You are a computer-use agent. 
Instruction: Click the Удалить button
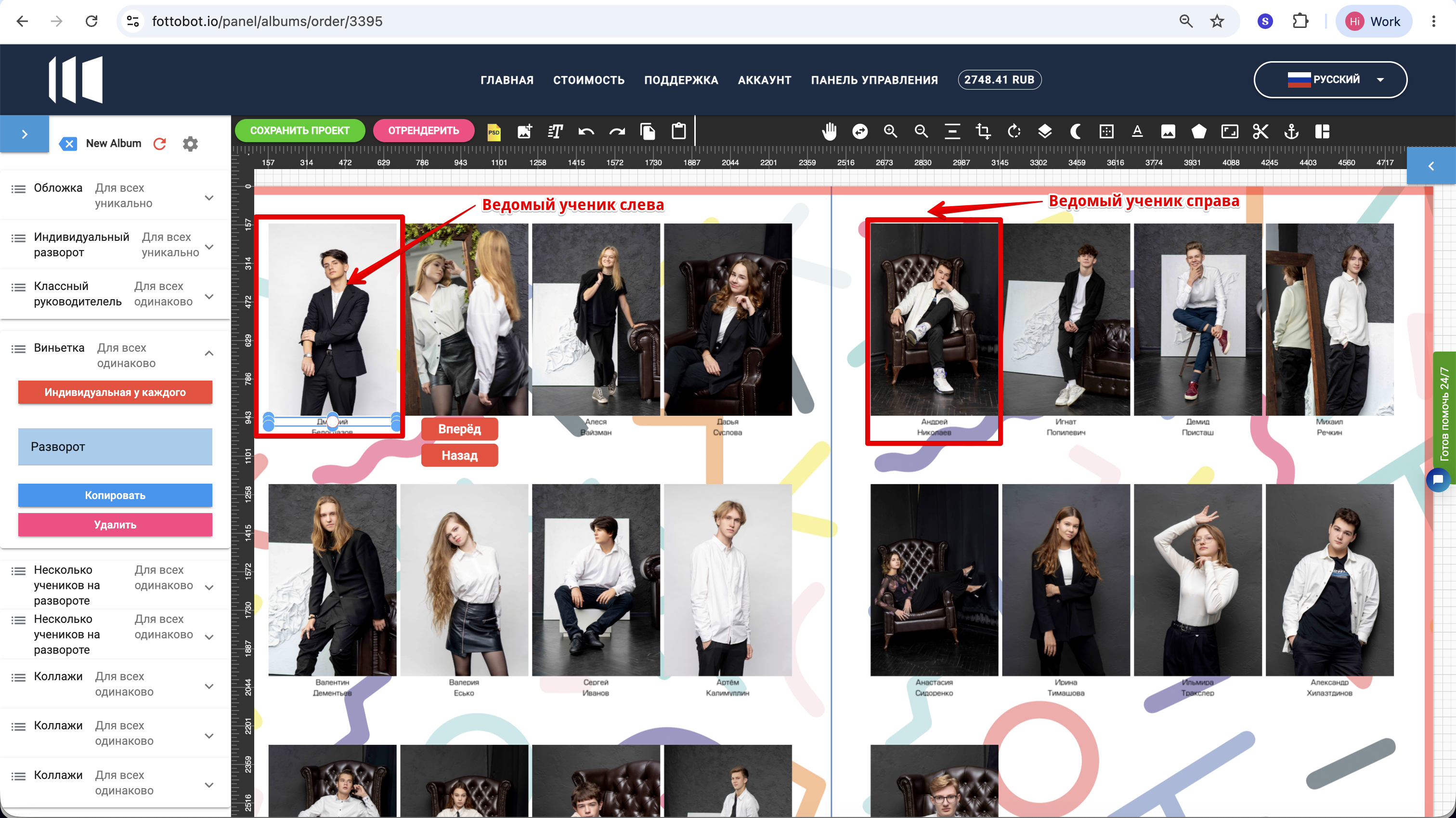click(x=115, y=525)
